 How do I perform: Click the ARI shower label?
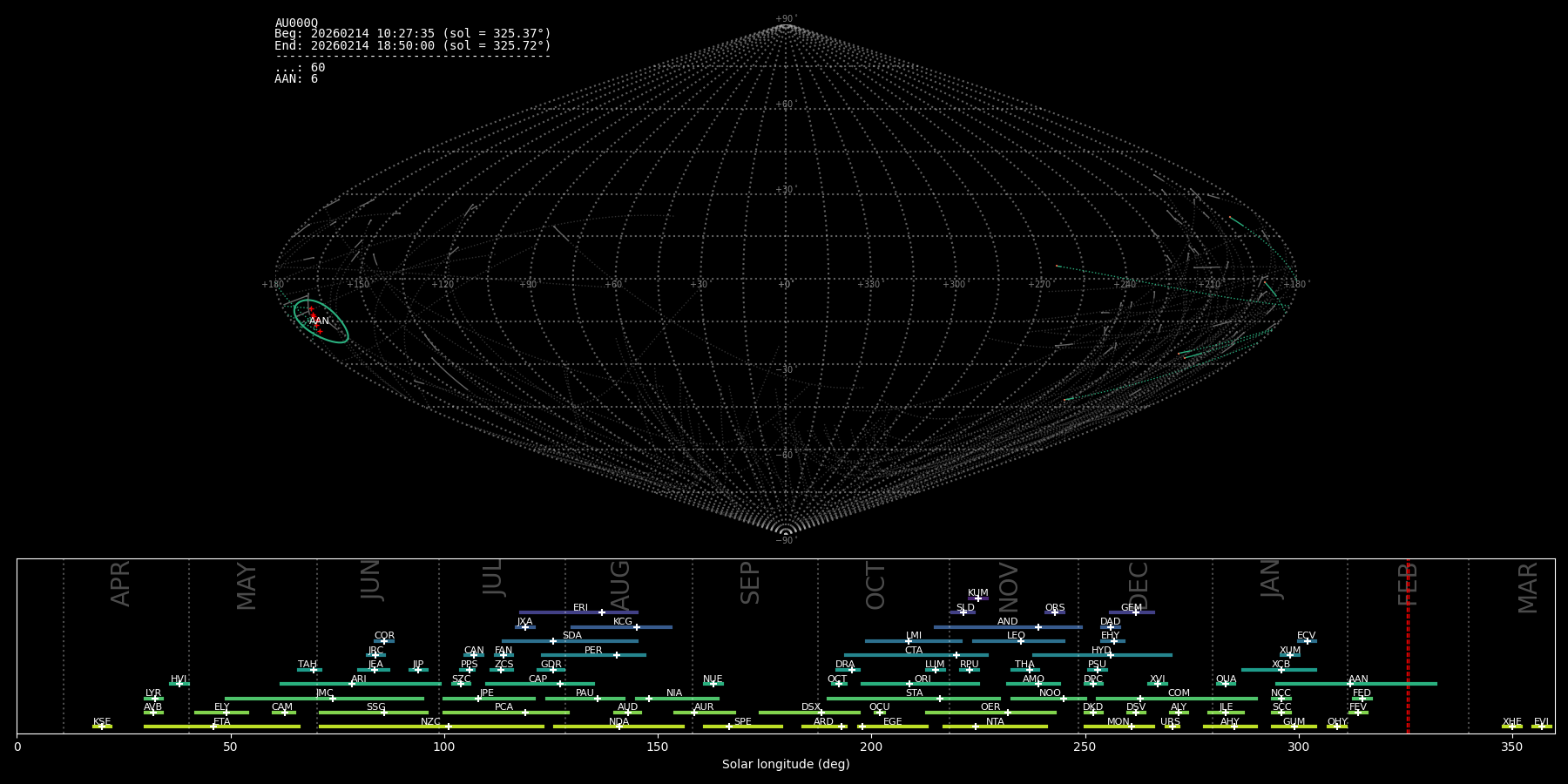pyautogui.click(x=359, y=679)
